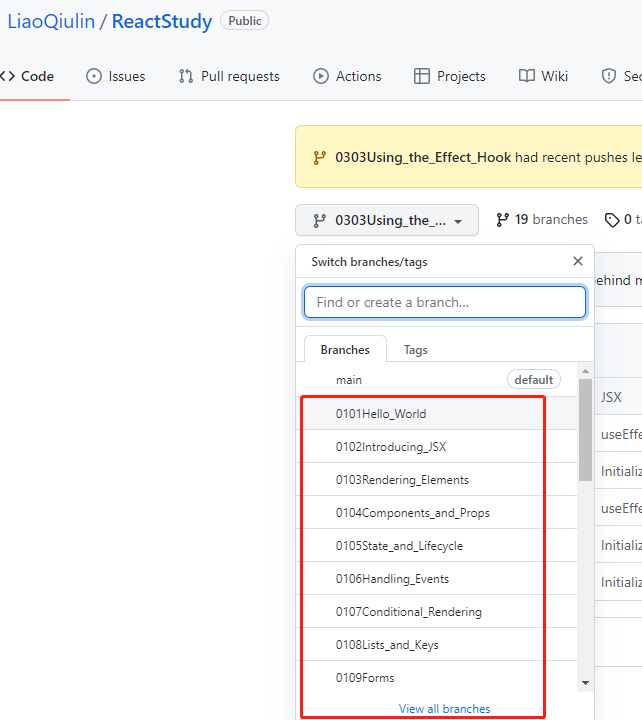642x720 pixels.
Task: Click the branch icon in yellow banner
Action: (319, 158)
